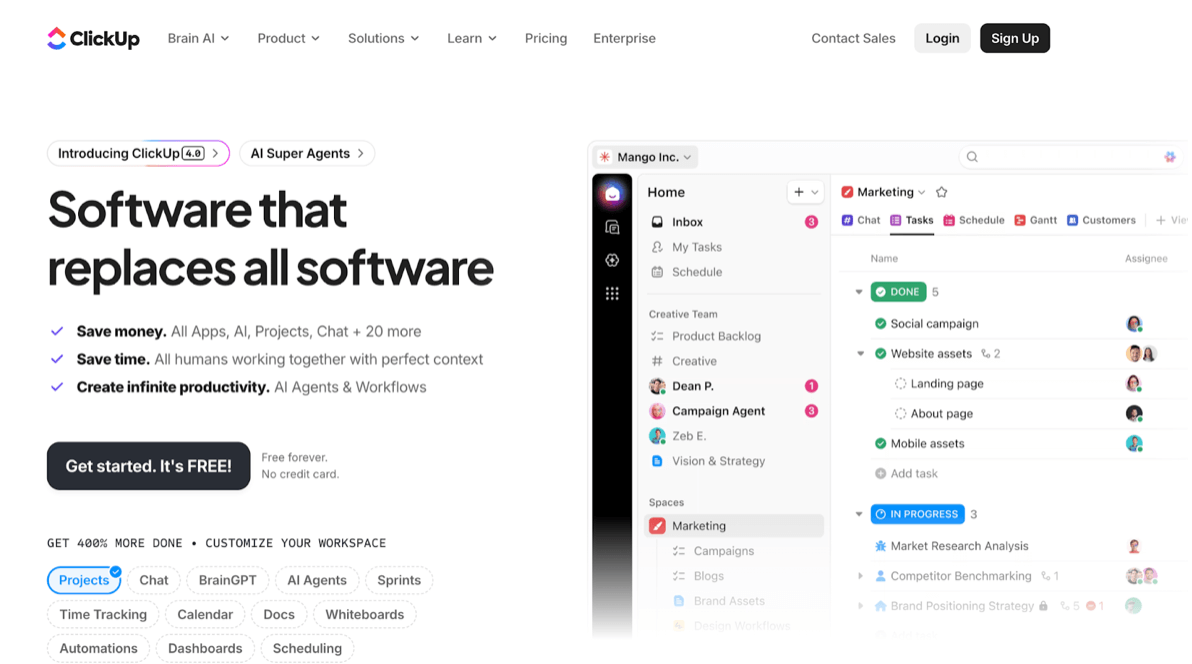Click the Add task plus icon

(x=880, y=473)
